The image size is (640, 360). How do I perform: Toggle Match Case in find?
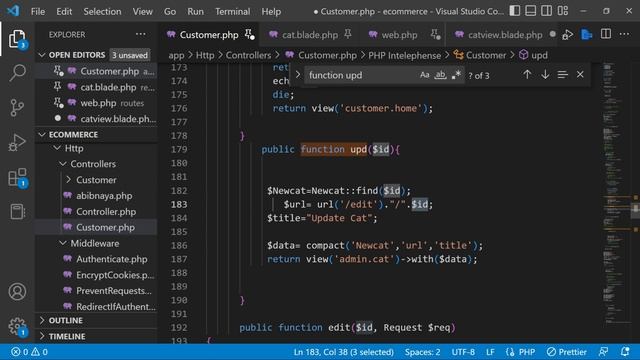click(x=424, y=75)
